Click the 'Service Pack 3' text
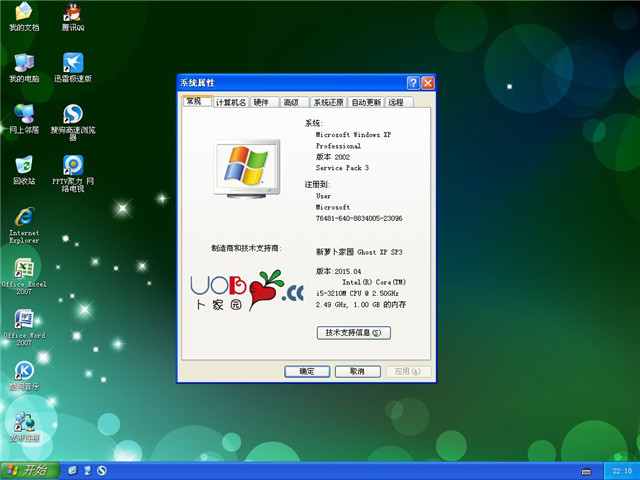This screenshot has width=640, height=480. pos(342,168)
